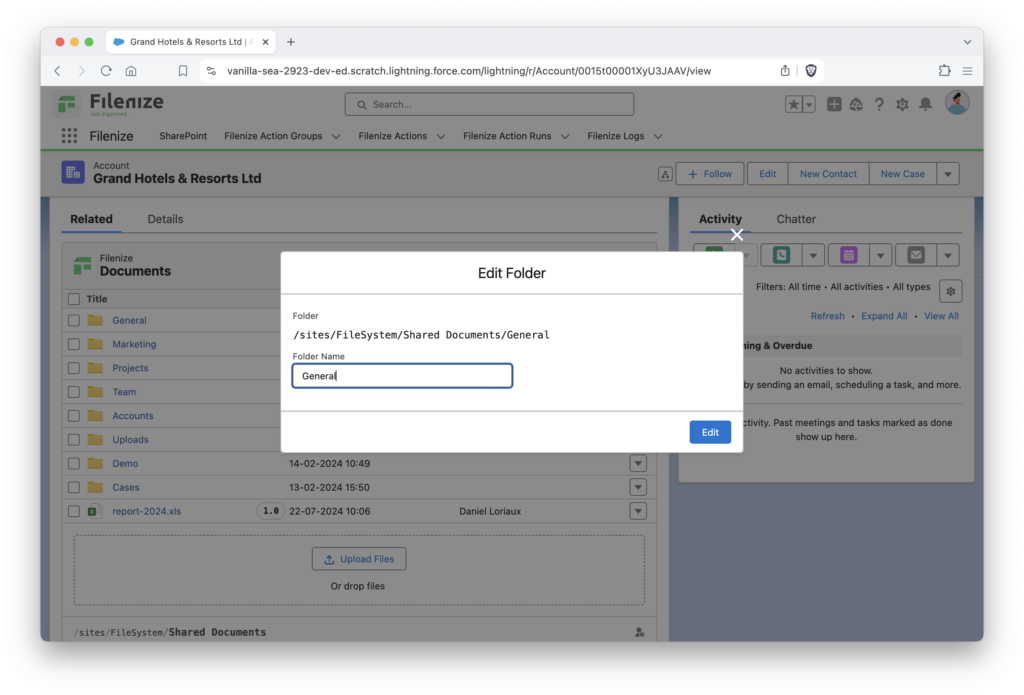Switch to the Details tab
The height and width of the screenshot is (695, 1024).
pyautogui.click(x=165, y=219)
